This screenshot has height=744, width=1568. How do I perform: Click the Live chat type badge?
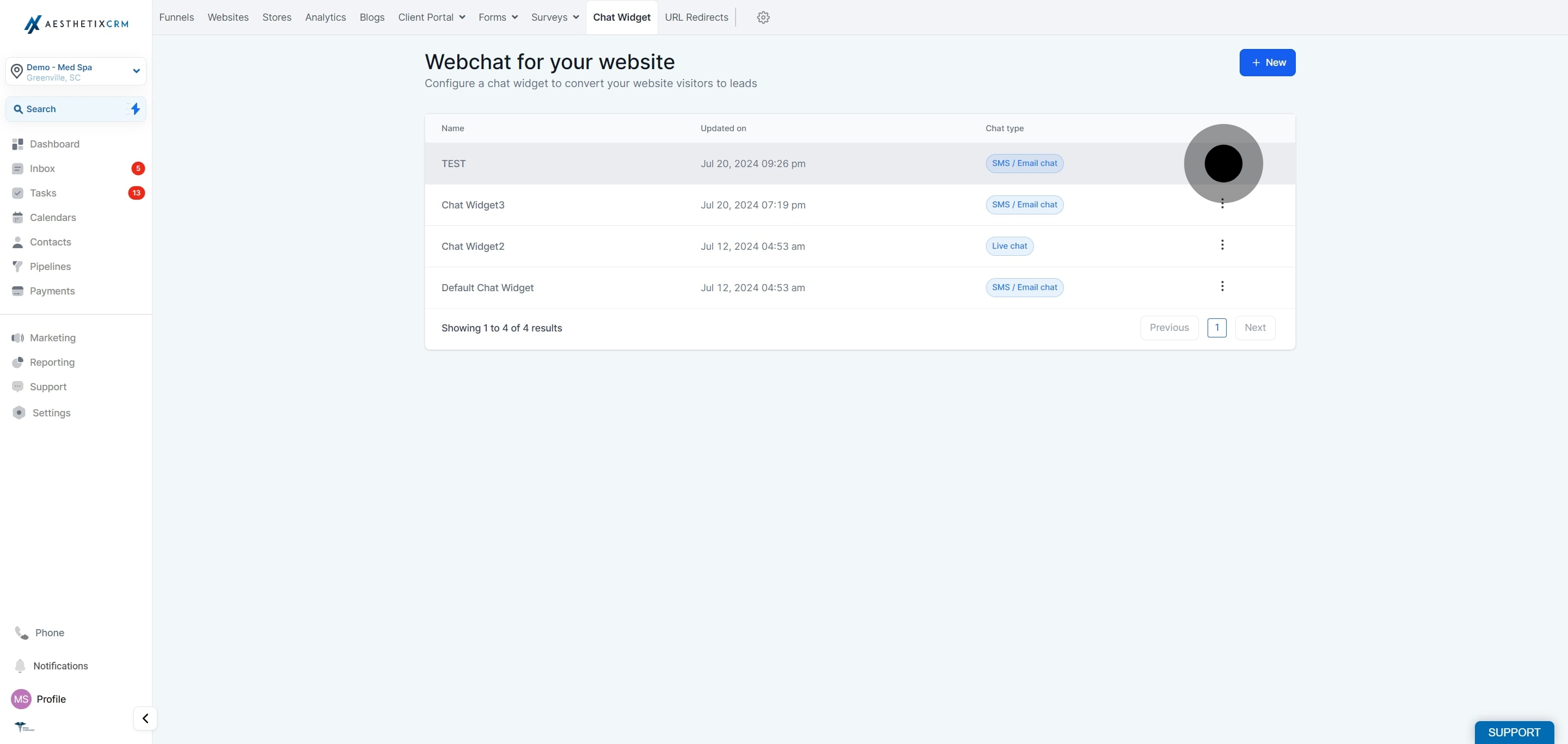point(1009,247)
